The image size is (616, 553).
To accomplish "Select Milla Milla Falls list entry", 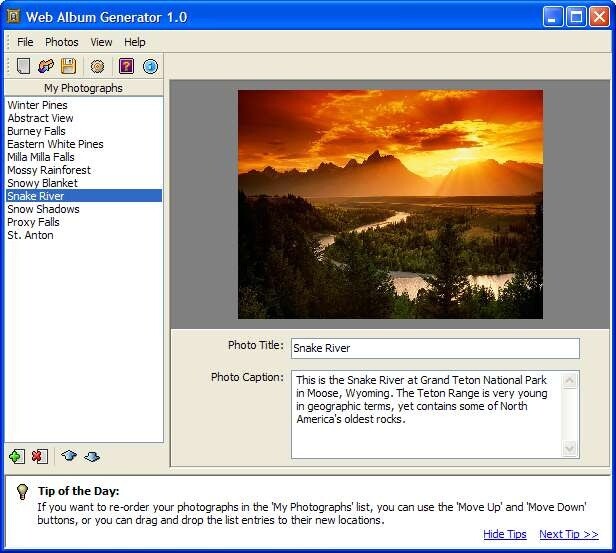I will [84, 157].
